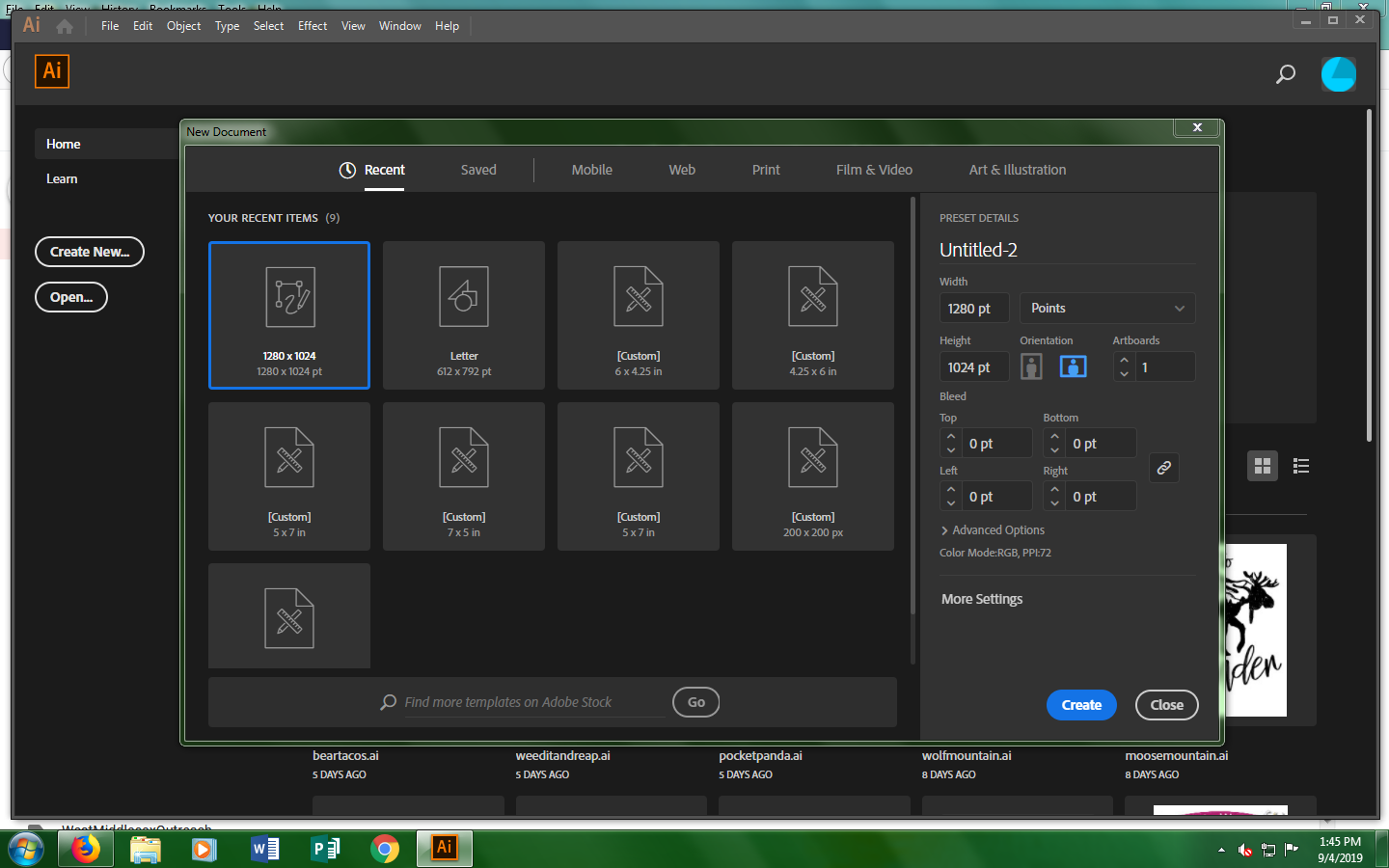This screenshot has width=1389, height=868.
Task: Open the Film & Video tab
Action: 874,170
